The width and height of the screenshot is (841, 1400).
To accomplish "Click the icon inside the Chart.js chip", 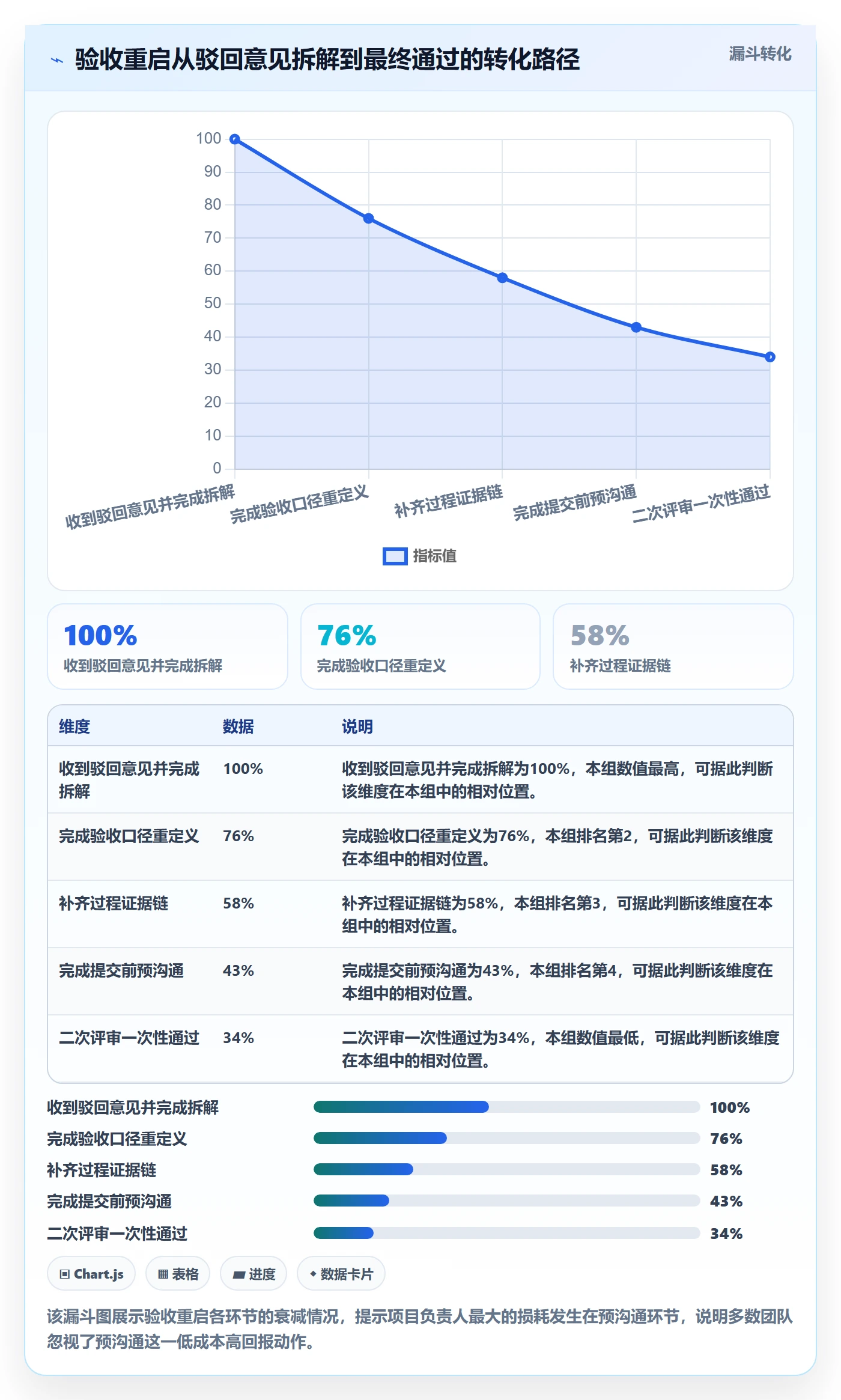I will (65, 1274).
